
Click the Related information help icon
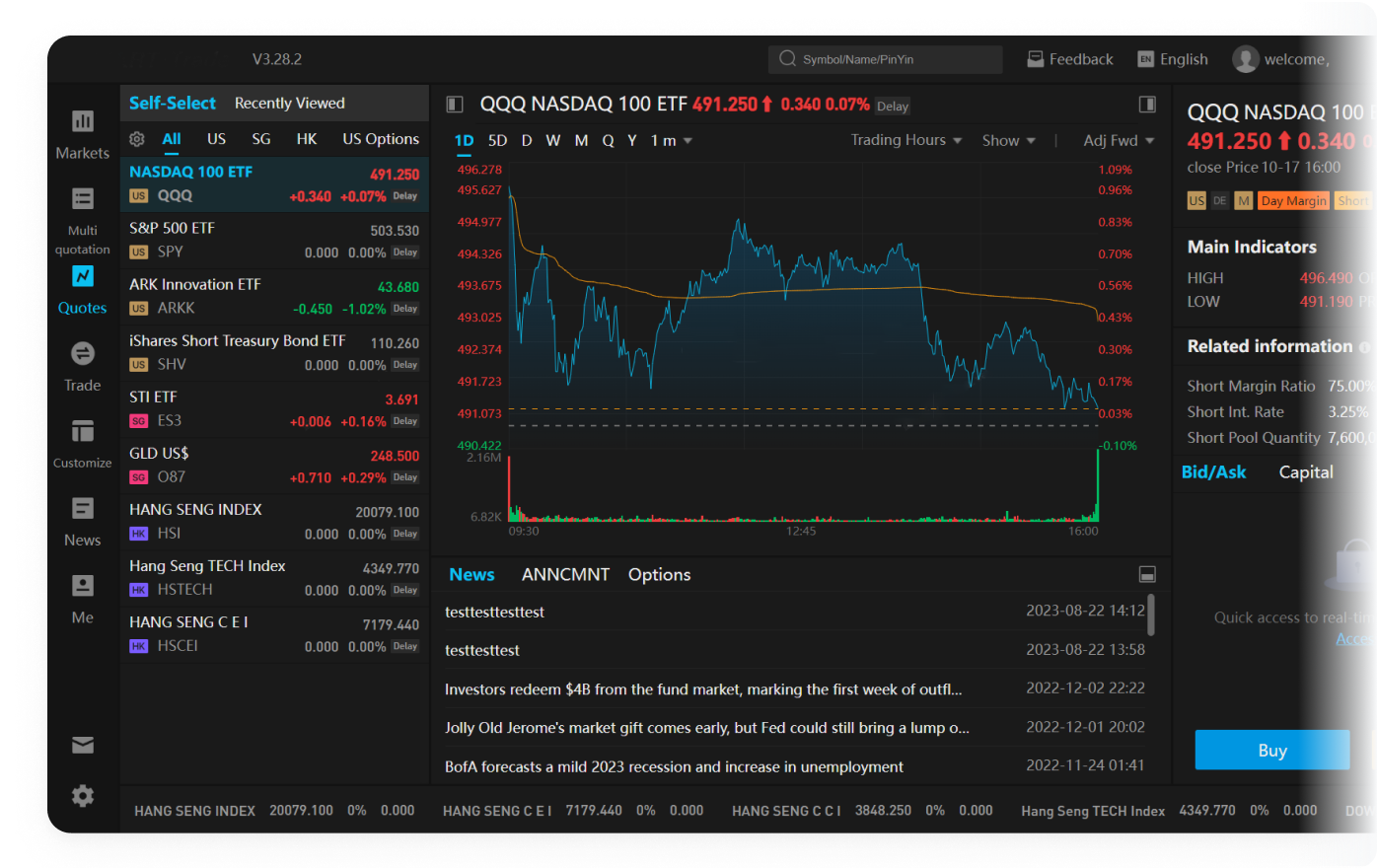(1365, 347)
